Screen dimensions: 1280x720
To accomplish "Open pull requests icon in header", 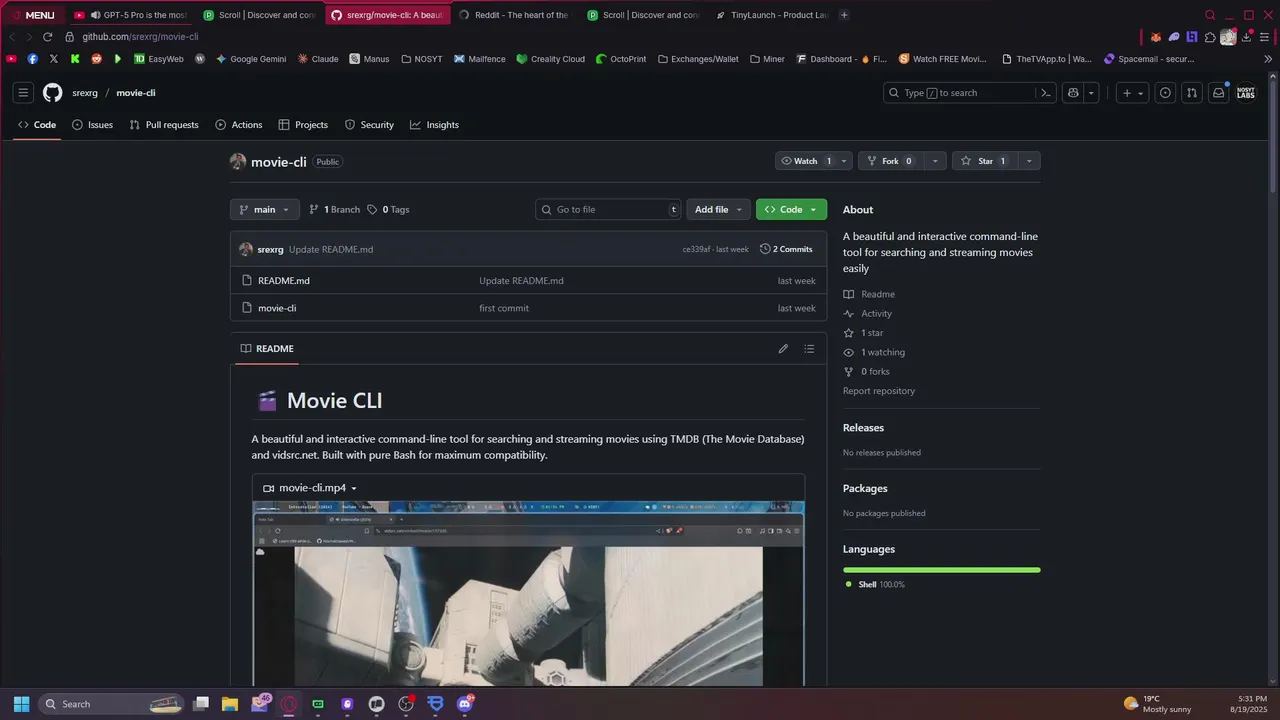I will click(1192, 93).
